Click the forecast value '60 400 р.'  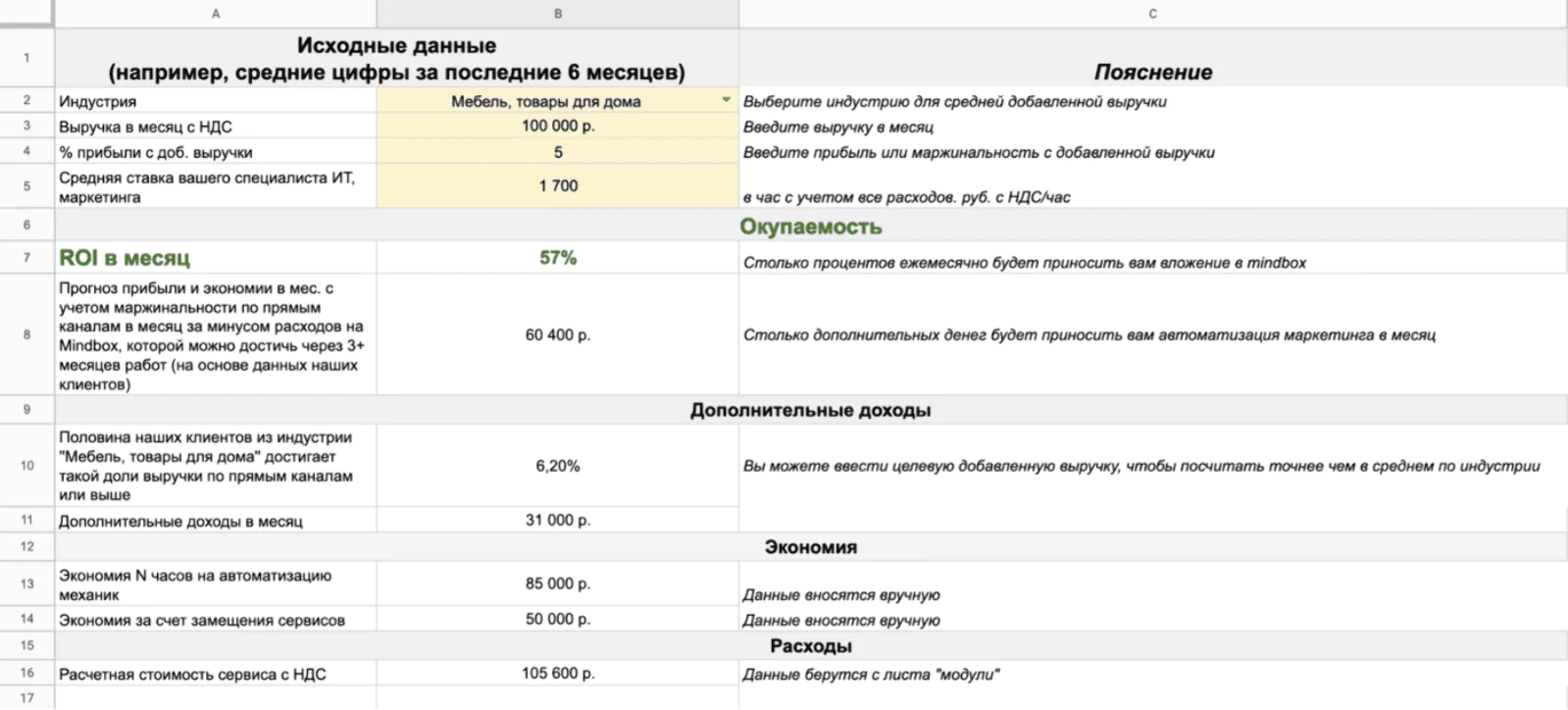(558, 334)
